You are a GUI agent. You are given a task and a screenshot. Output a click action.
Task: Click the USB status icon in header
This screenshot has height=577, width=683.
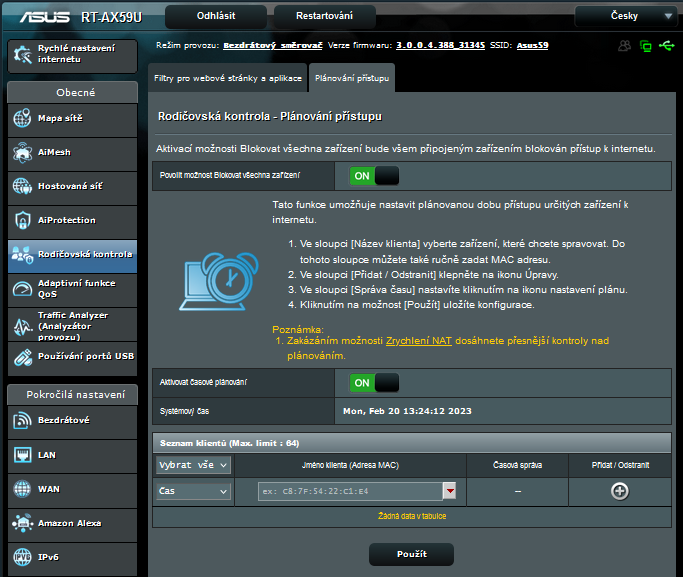coord(667,45)
